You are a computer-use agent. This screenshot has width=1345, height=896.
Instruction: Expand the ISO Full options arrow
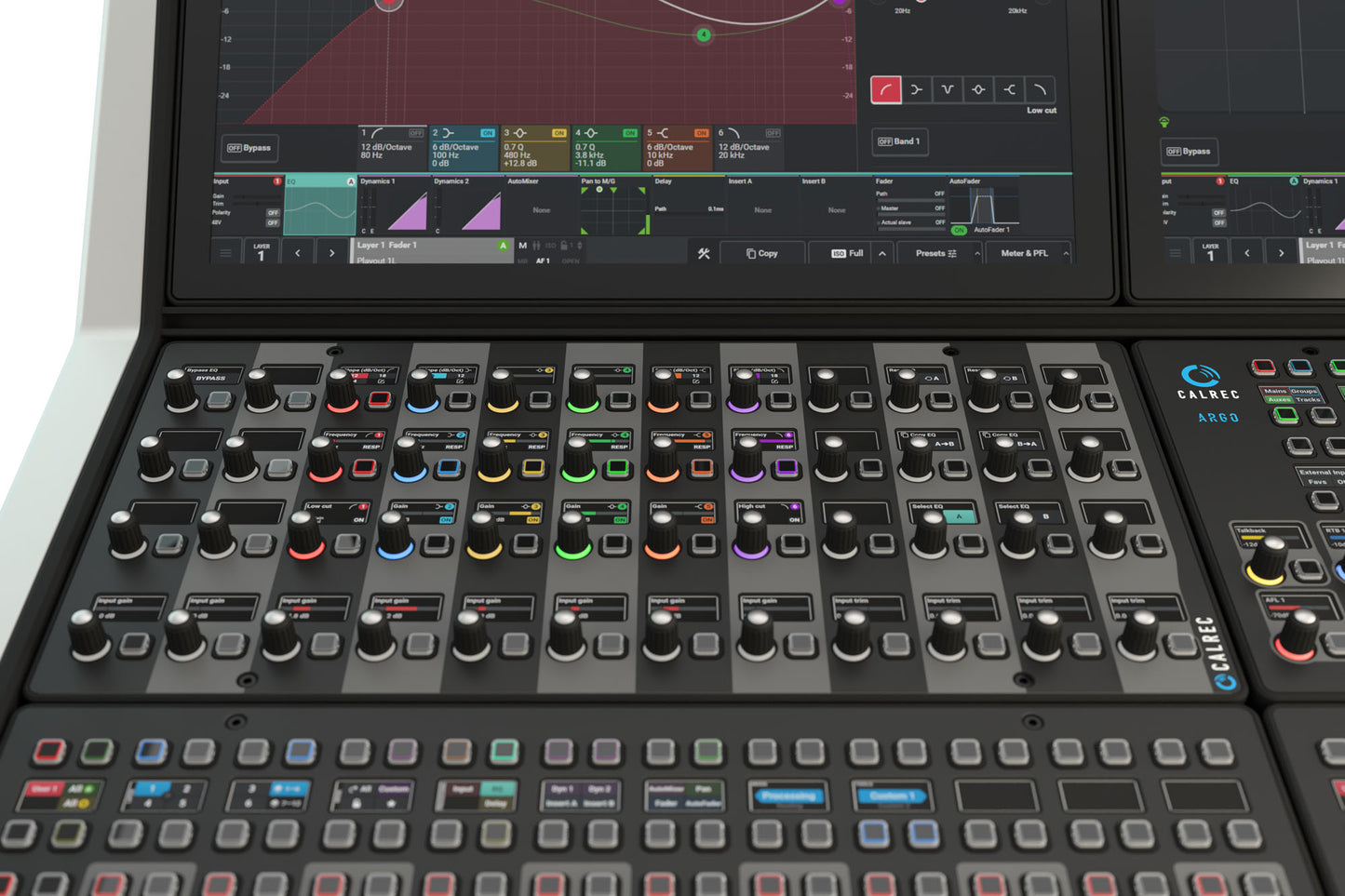[x=882, y=253]
